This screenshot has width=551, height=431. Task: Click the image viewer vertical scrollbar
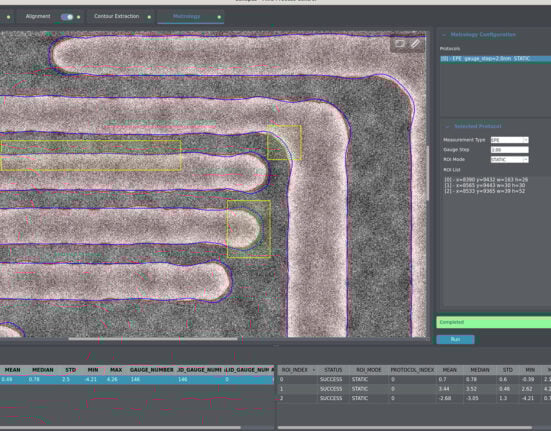coord(428,173)
